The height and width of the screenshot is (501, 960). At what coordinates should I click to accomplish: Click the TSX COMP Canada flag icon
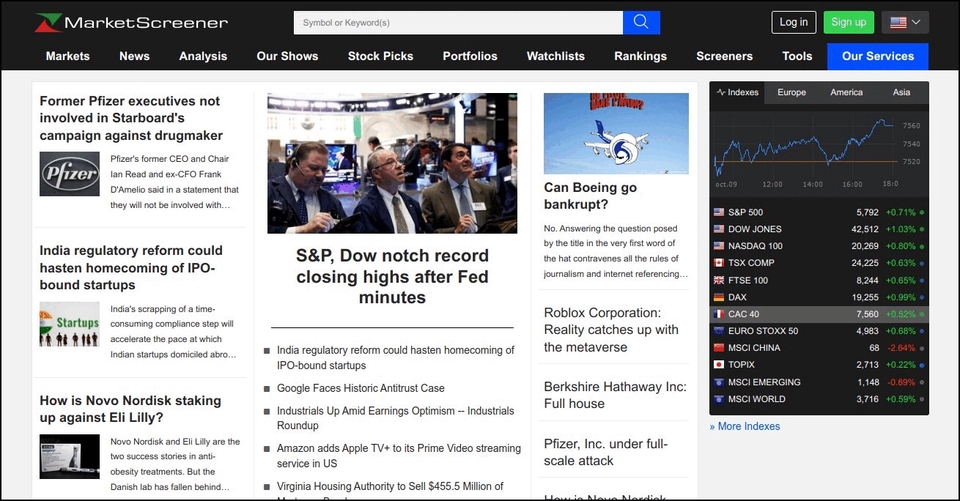719,263
